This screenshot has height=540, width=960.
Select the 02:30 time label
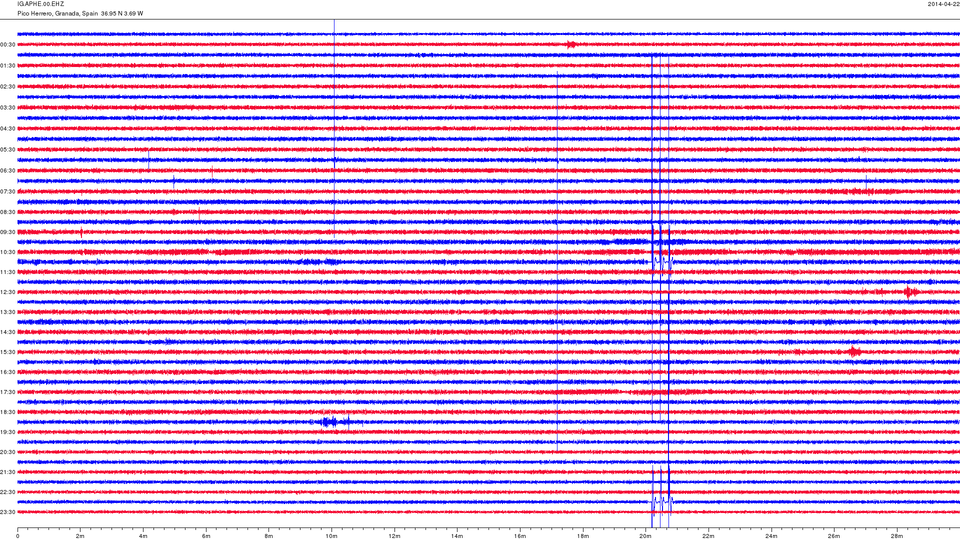click(8, 87)
